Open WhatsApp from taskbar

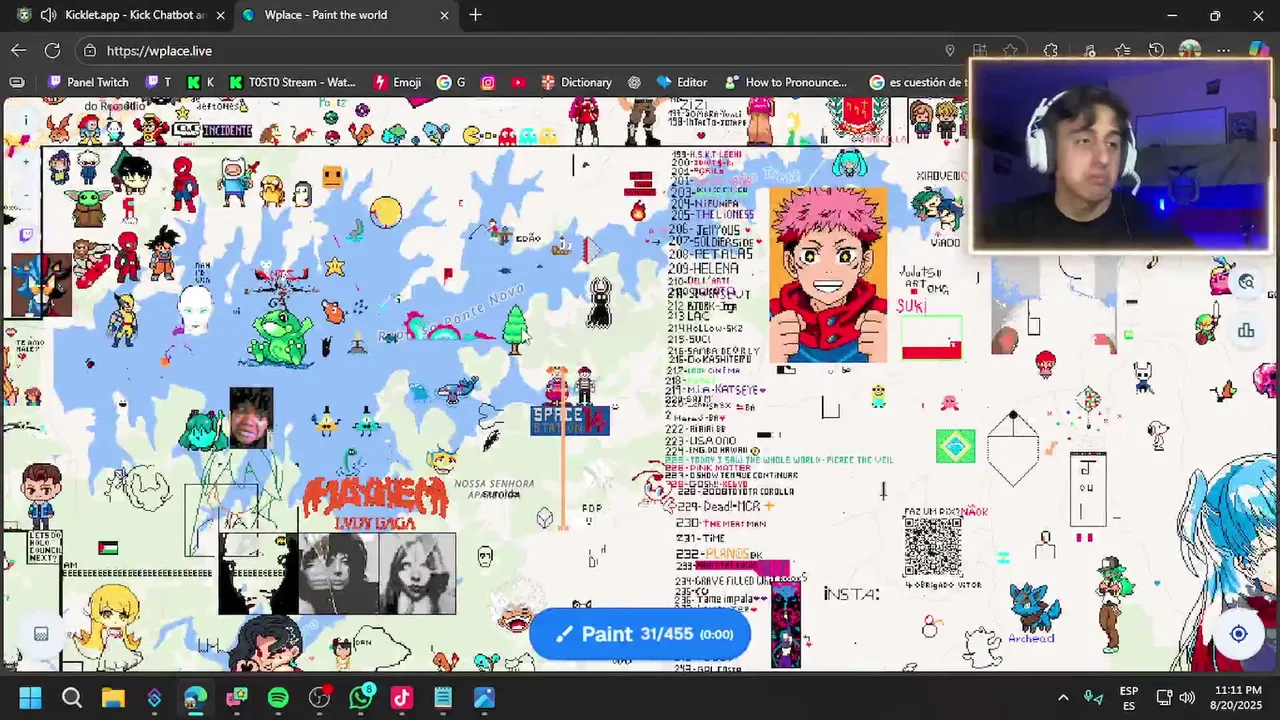(361, 697)
